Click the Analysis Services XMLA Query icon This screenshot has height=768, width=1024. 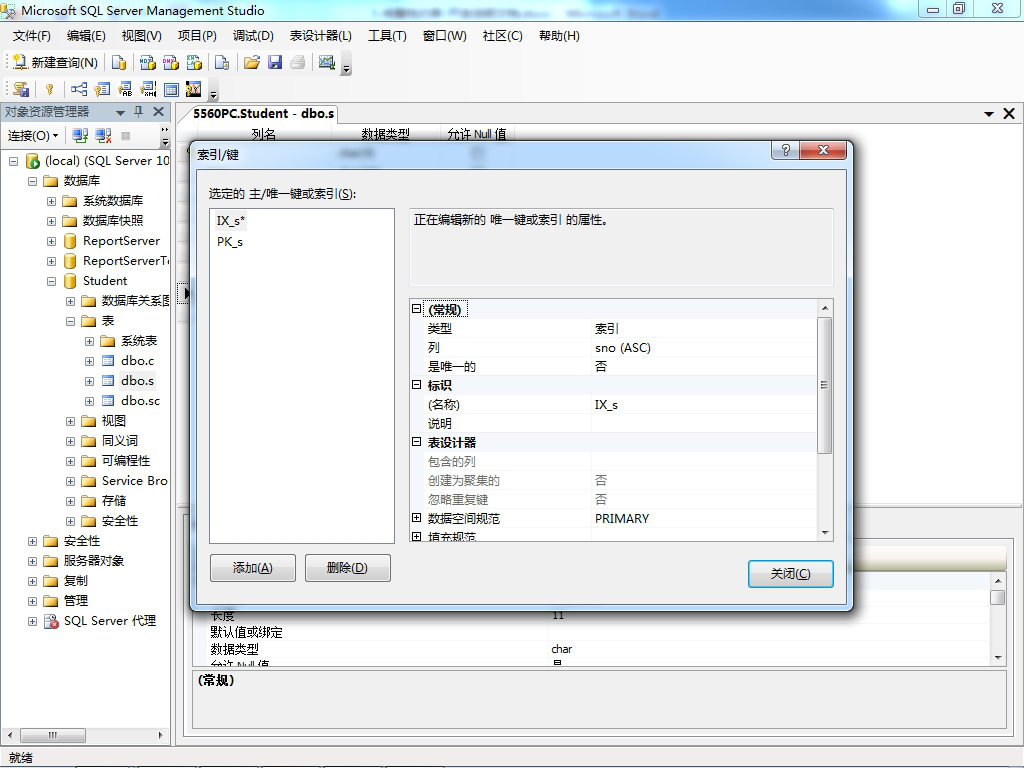[x=194, y=62]
